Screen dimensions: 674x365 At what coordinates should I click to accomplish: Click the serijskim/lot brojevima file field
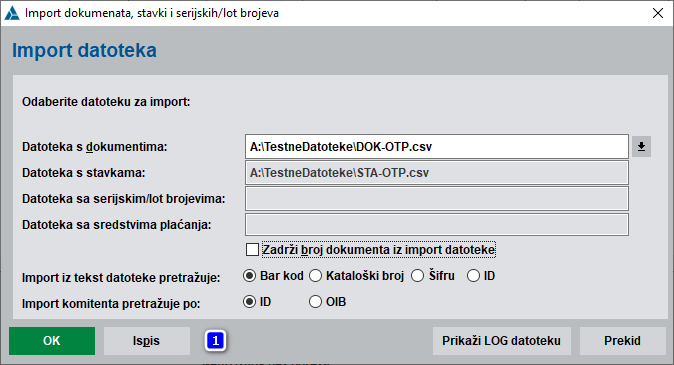pyautogui.click(x=437, y=199)
